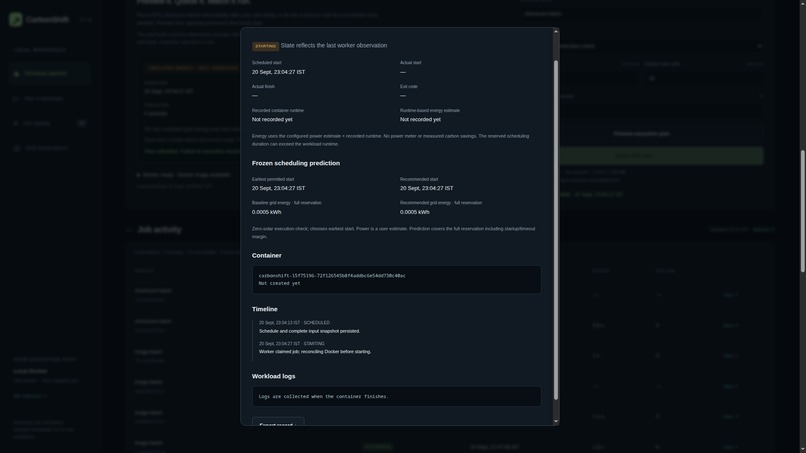806x453 pixels.
Task: Select '0.0005 kWh' under Baseline grid energy
Action: coord(266,212)
